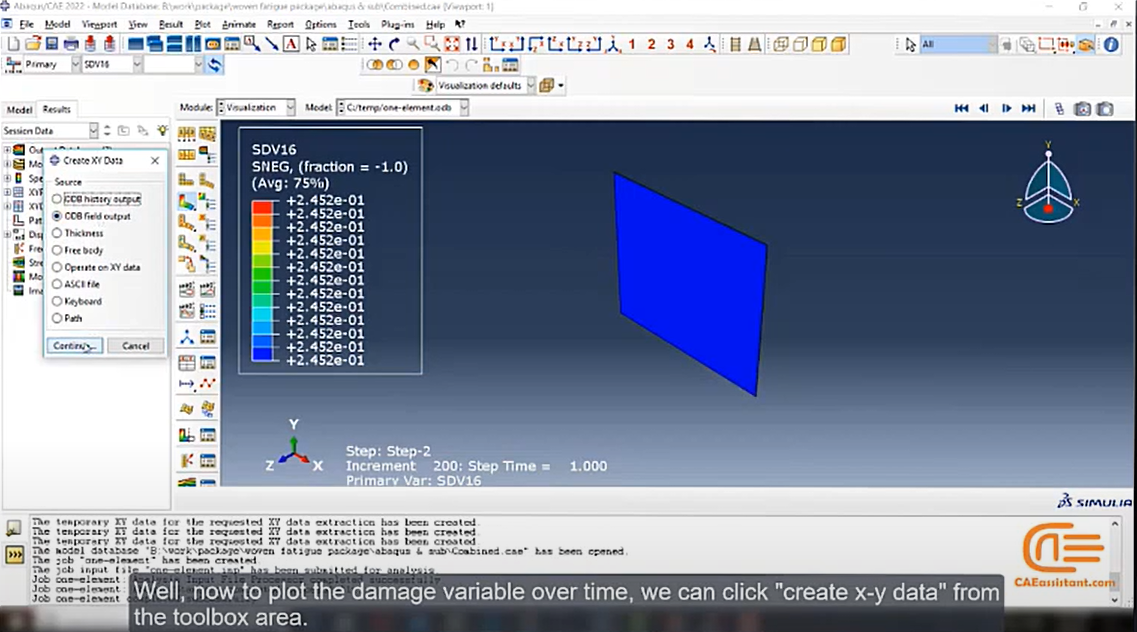
Task: Switch to the Model tab
Action: tap(20, 109)
